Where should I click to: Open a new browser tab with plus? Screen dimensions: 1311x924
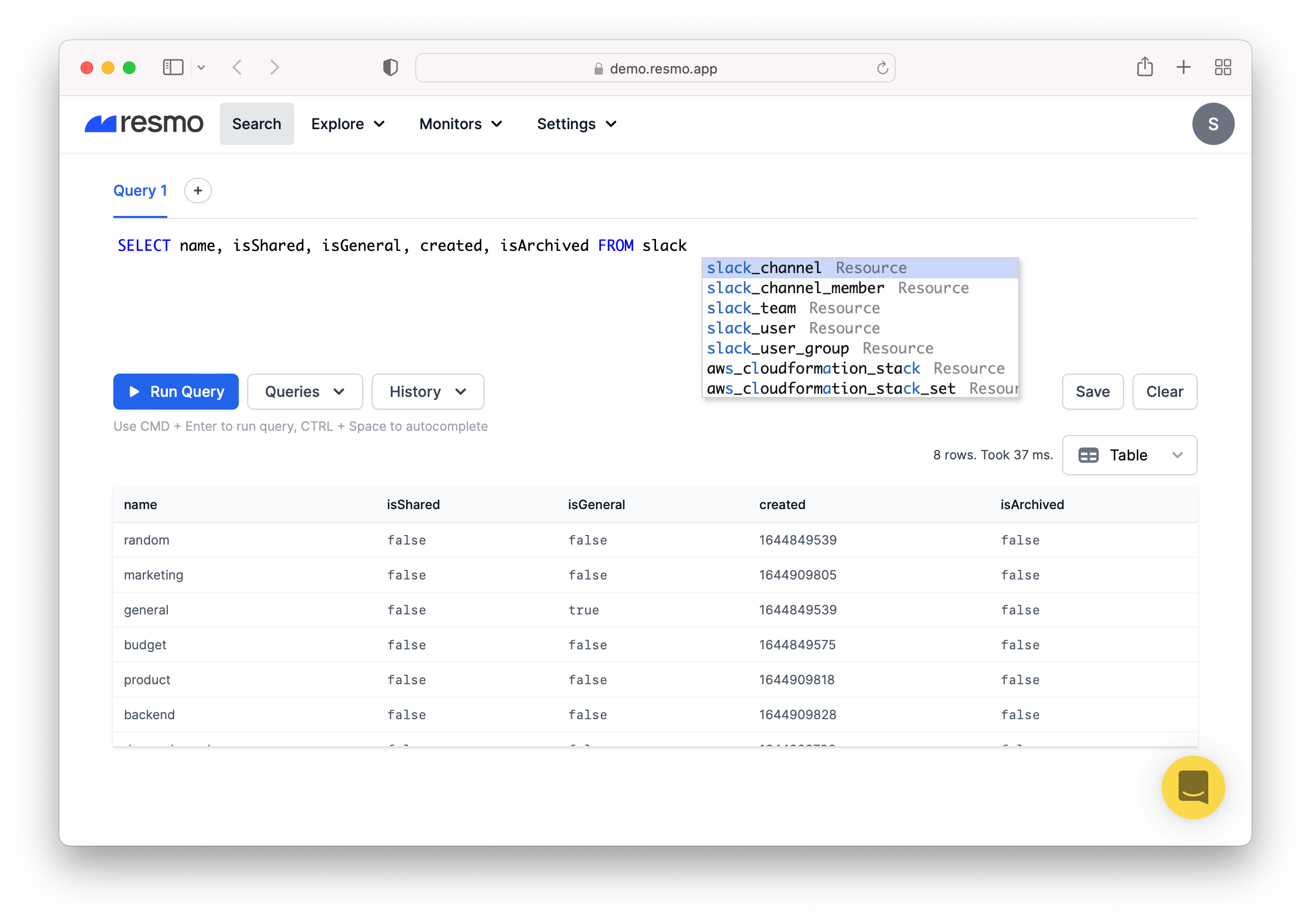[x=1184, y=67]
